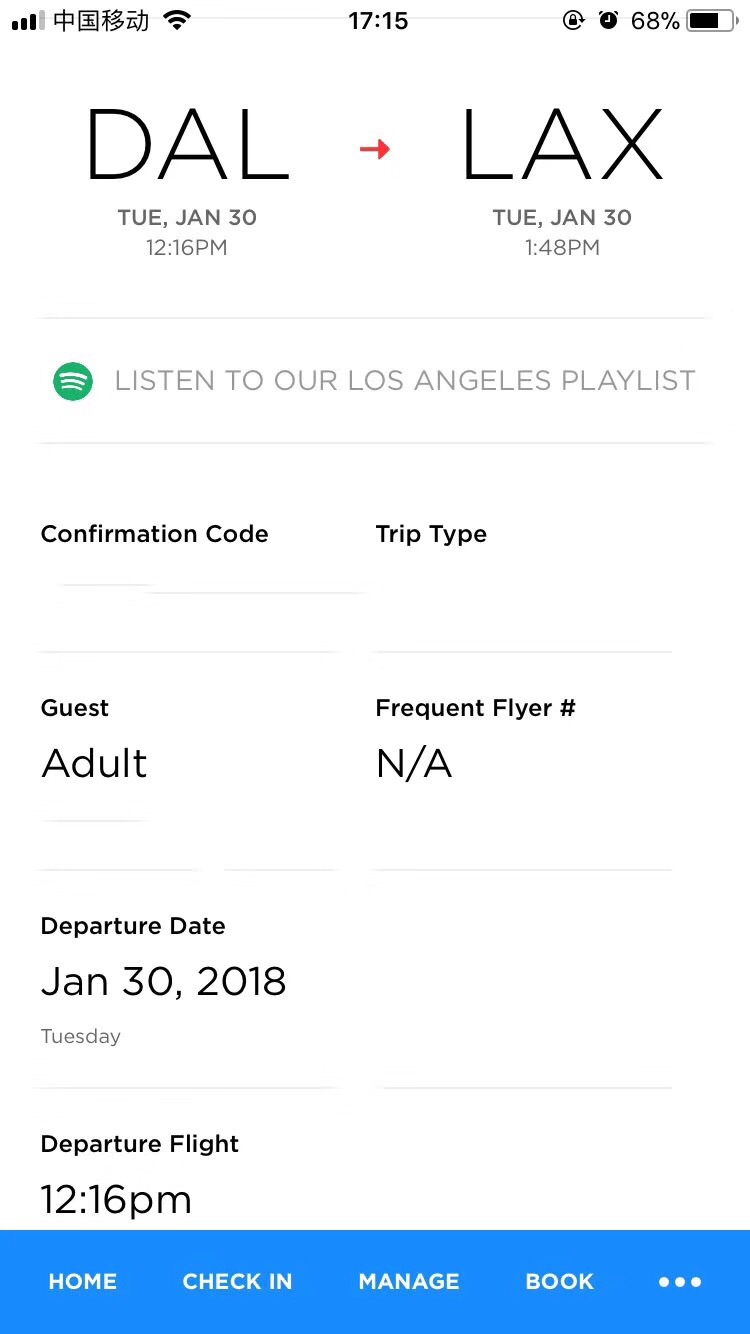The width and height of the screenshot is (750, 1334).
Task: Tap the battery icon in status bar
Action: point(710,20)
